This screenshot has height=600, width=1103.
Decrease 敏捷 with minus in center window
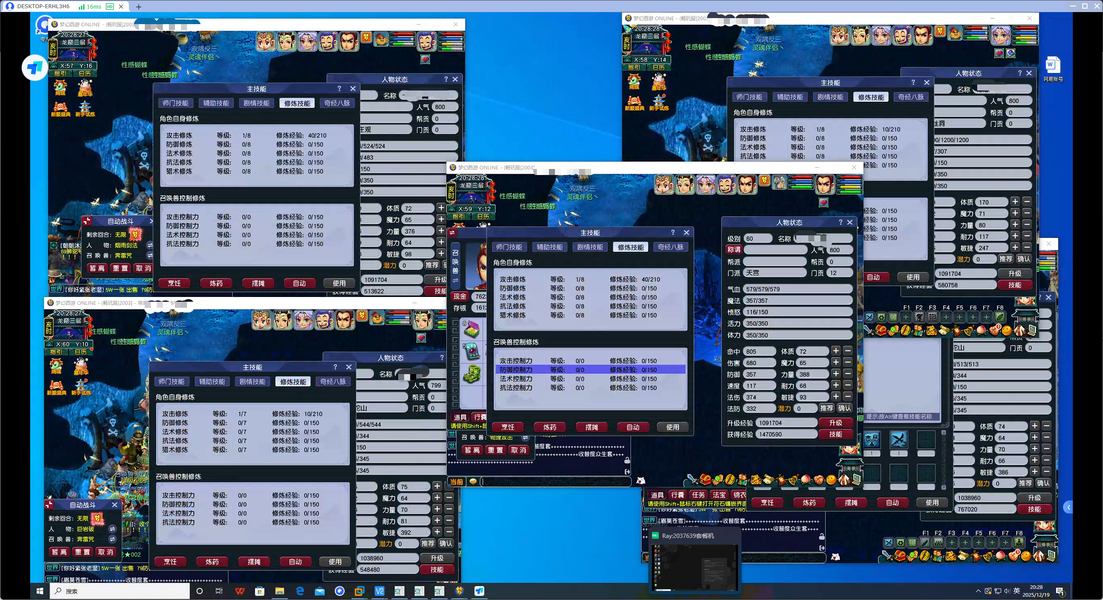[x=848, y=397]
